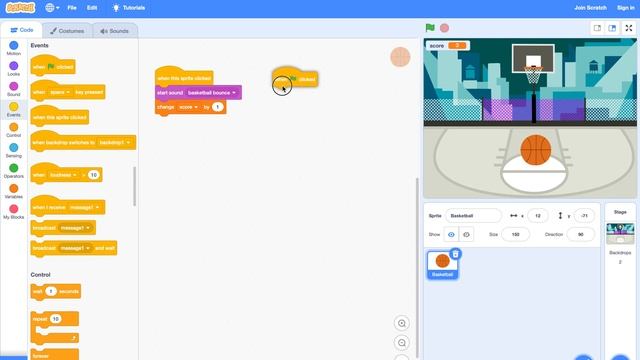Open message1 dropdown in the broadcast block

coord(75,228)
